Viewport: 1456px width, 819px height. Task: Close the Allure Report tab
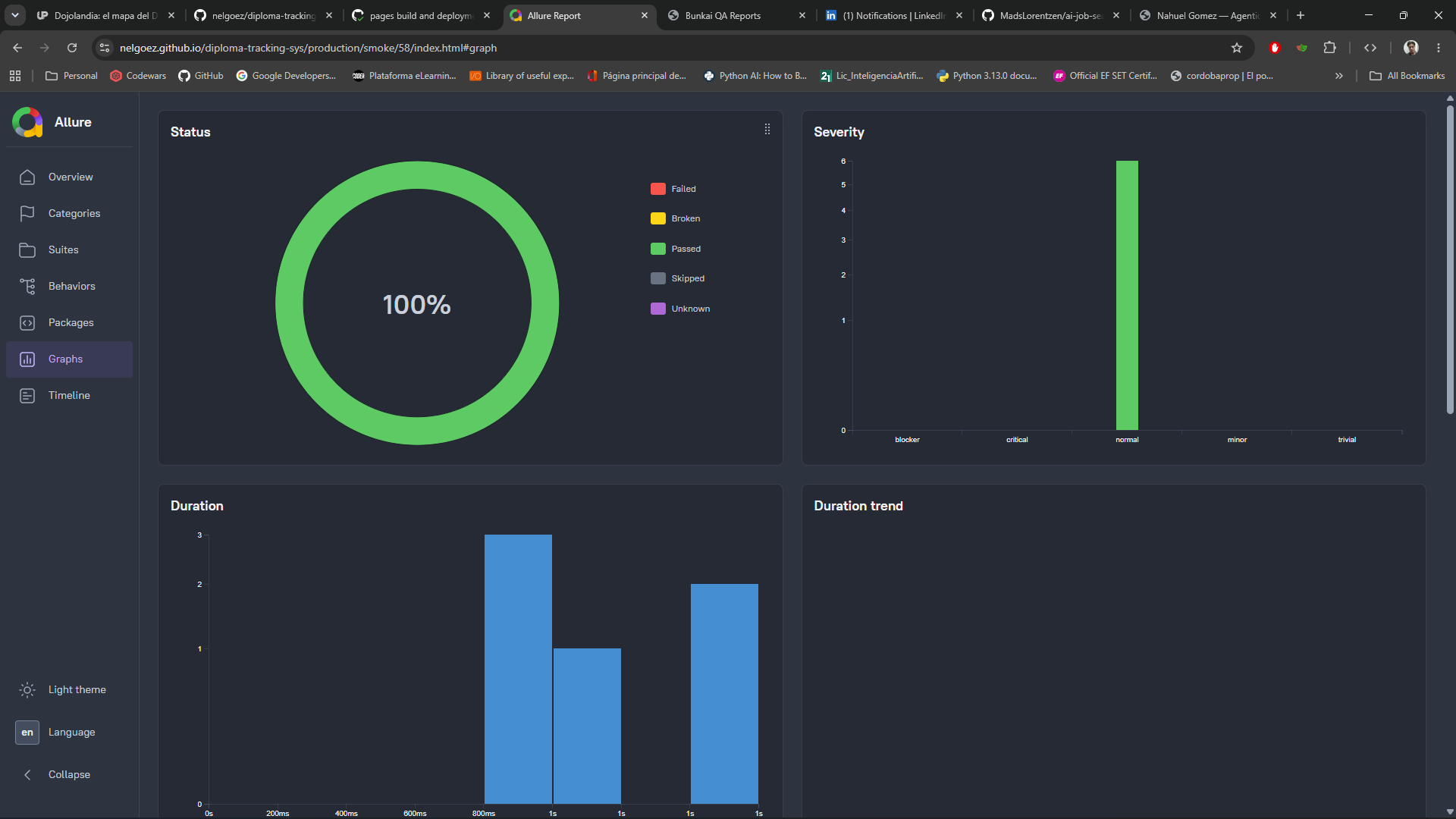coord(645,15)
